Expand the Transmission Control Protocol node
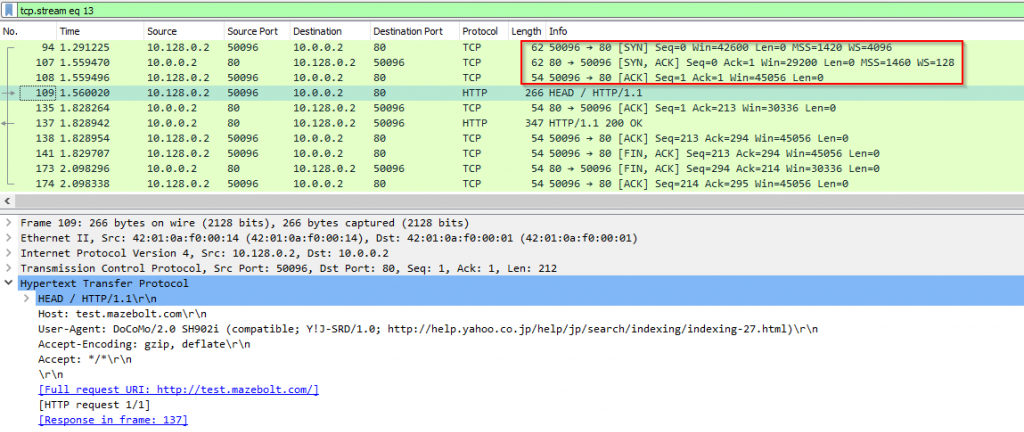1024x432 pixels. click(9, 268)
